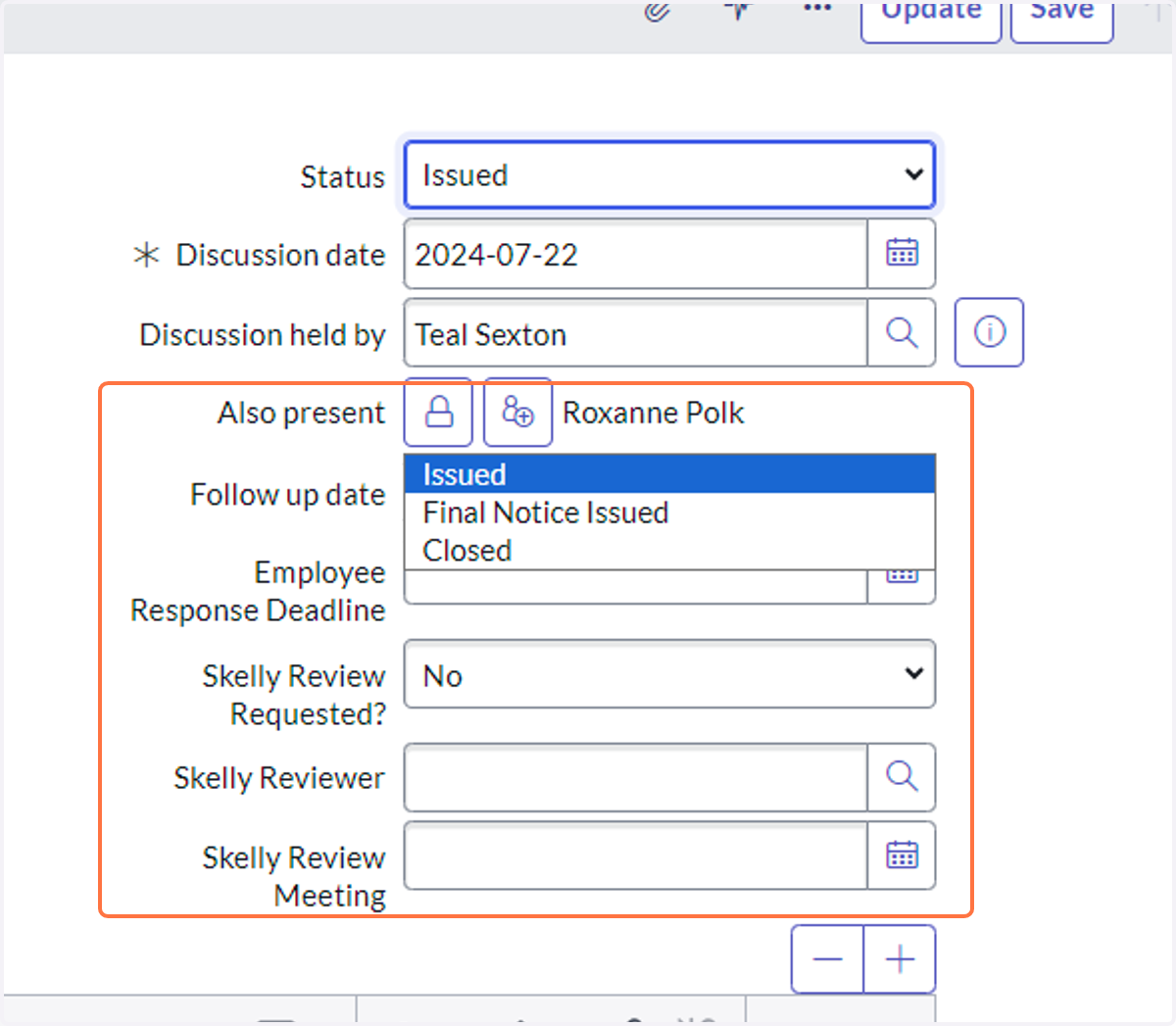Viewport: 1176px width, 1026px height.
Task: Unlock the Also present field
Action: [x=439, y=412]
